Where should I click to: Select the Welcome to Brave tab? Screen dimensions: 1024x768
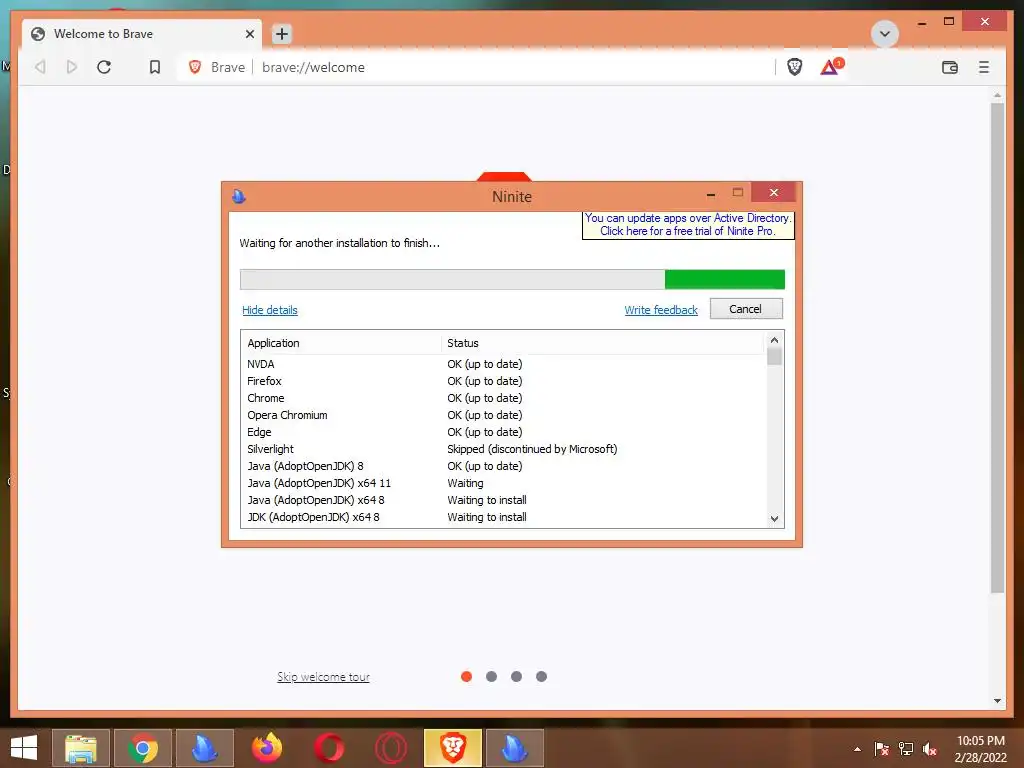(142, 34)
